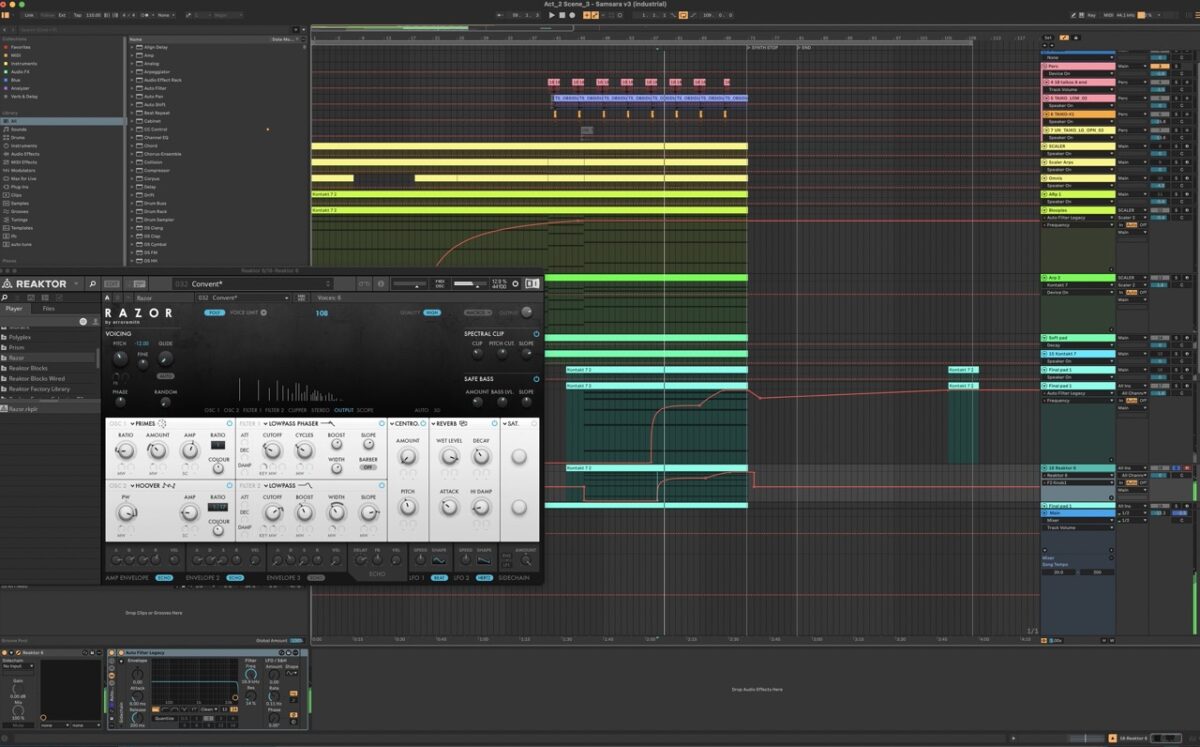Screen dimensions: 1200x747
Task: Toggle the Link sync button
Action: 28,15
